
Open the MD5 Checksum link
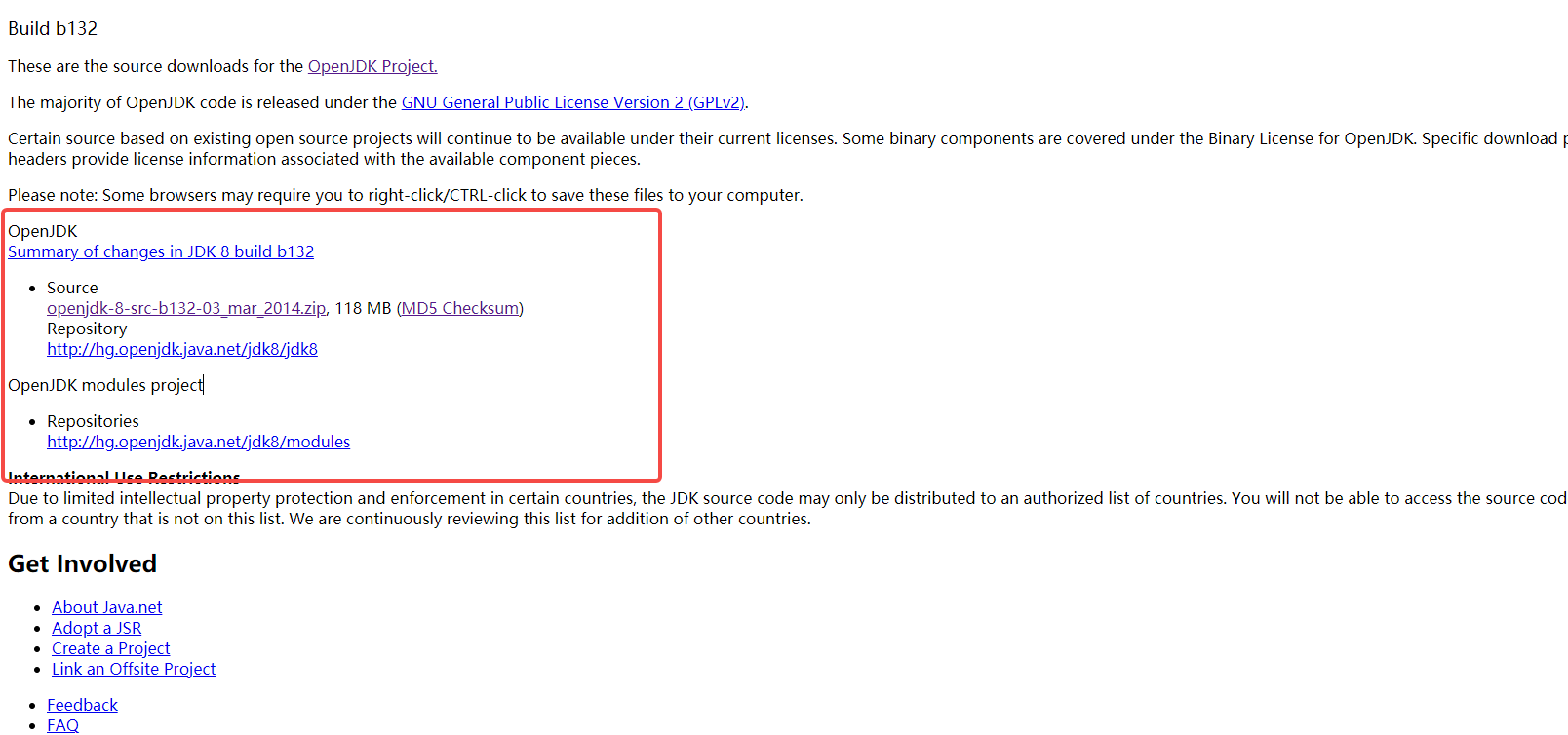point(460,308)
